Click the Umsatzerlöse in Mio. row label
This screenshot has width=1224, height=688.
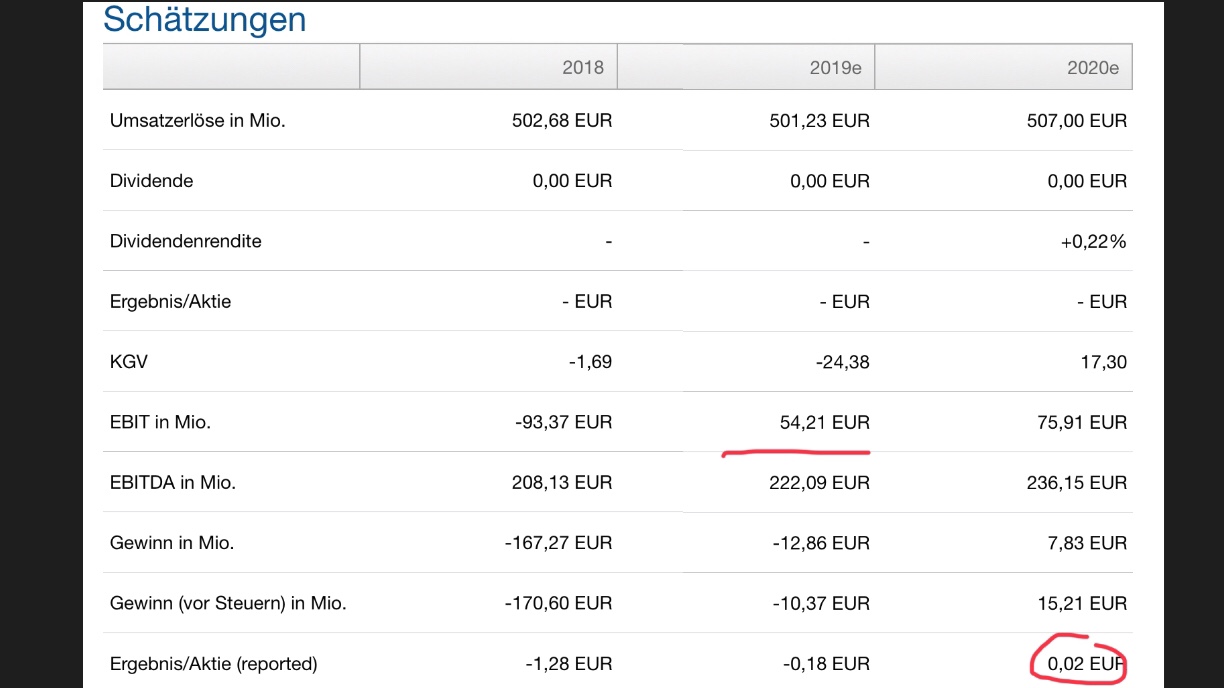(x=196, y=121)
